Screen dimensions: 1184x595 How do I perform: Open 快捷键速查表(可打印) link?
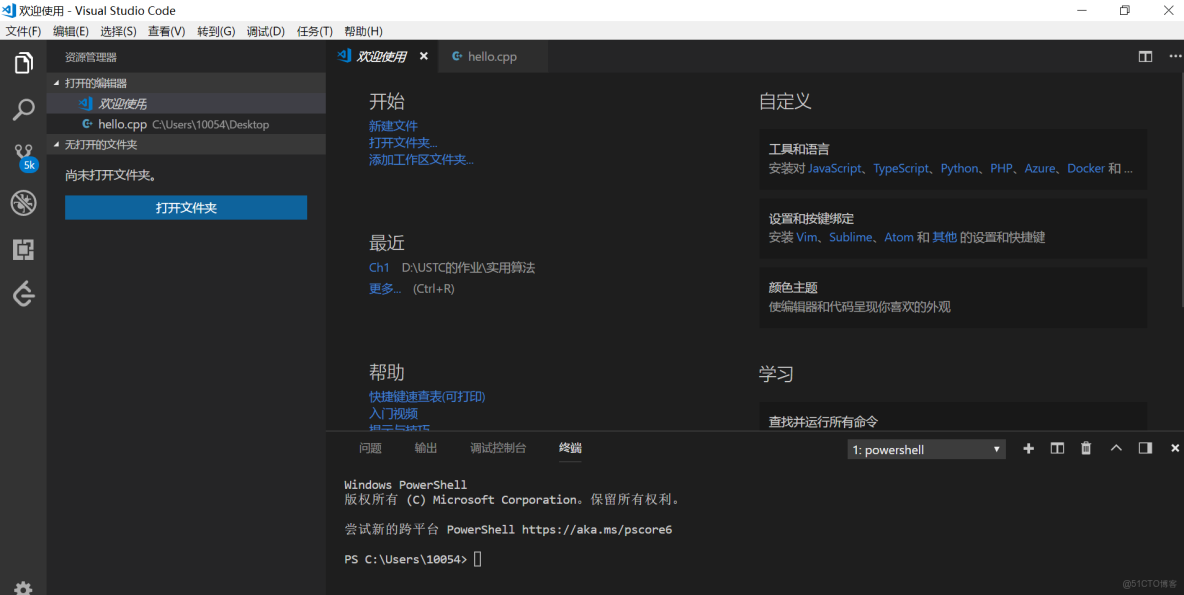point(427,396)
